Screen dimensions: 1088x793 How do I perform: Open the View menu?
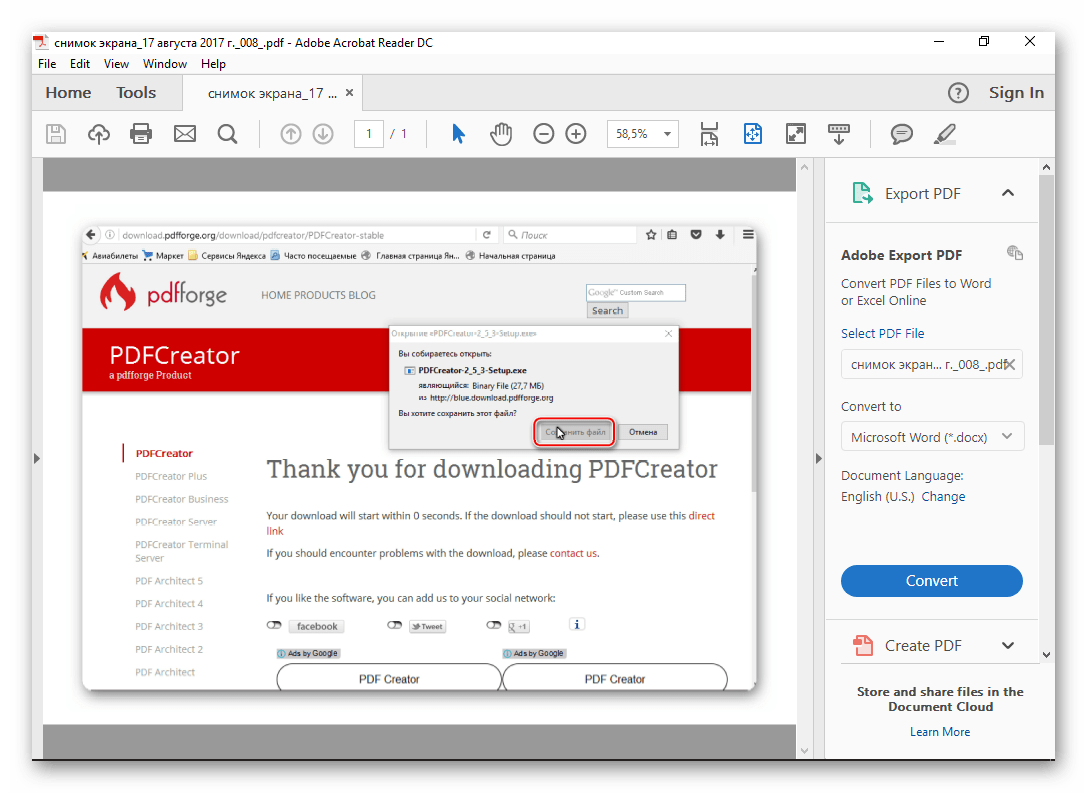tap(117, 64)
